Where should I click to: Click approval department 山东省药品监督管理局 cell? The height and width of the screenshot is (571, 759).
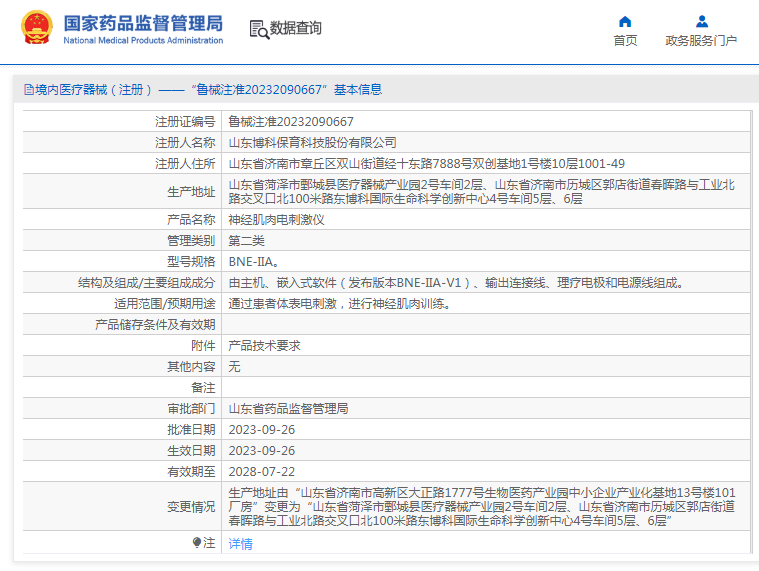click(288, 408)
